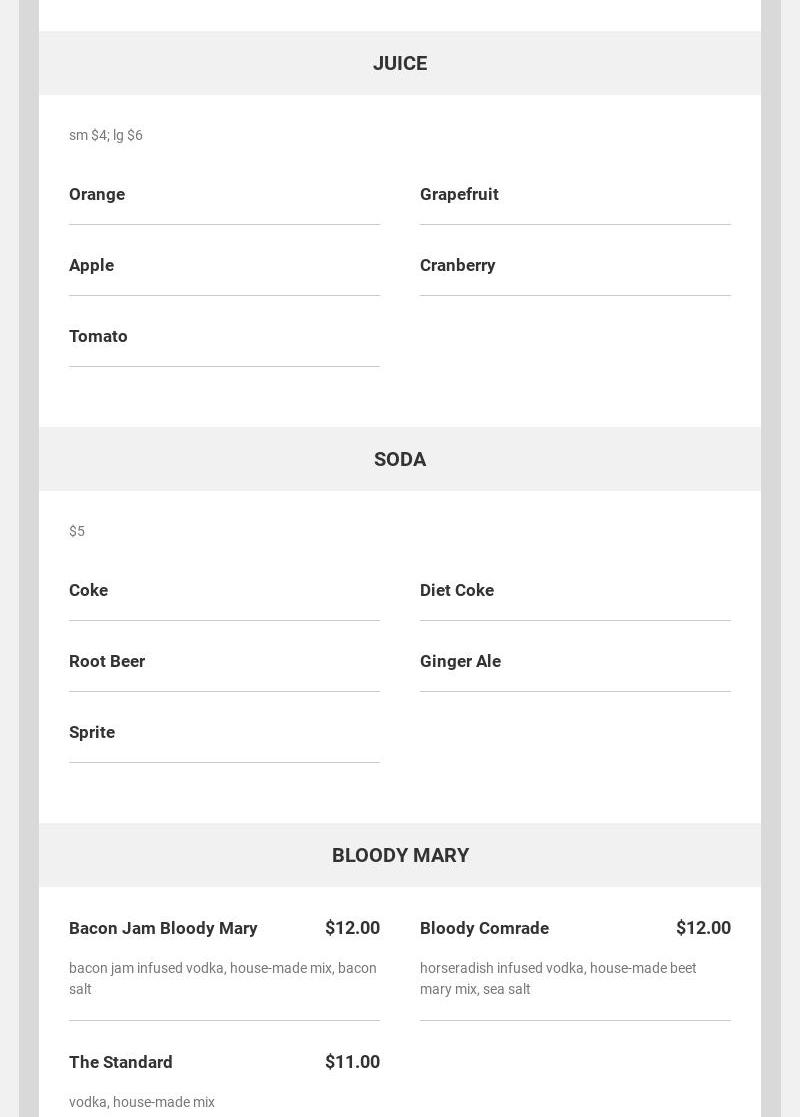Choose the Grapefruit juice item
This screenshot has width=800, height=1117.
pos(459,194)
